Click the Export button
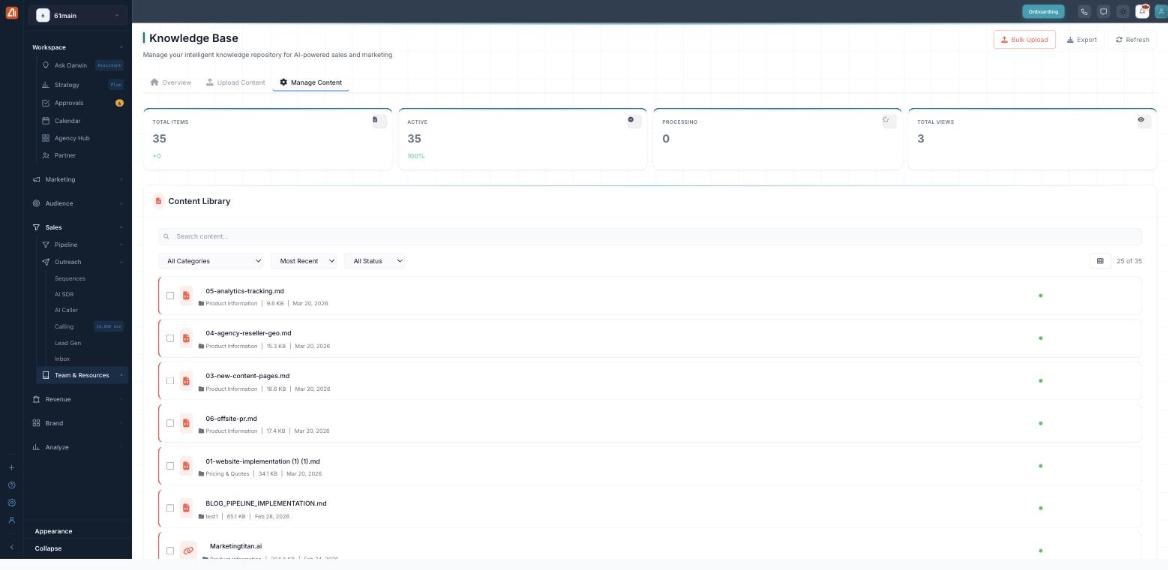 (1082, 39)
